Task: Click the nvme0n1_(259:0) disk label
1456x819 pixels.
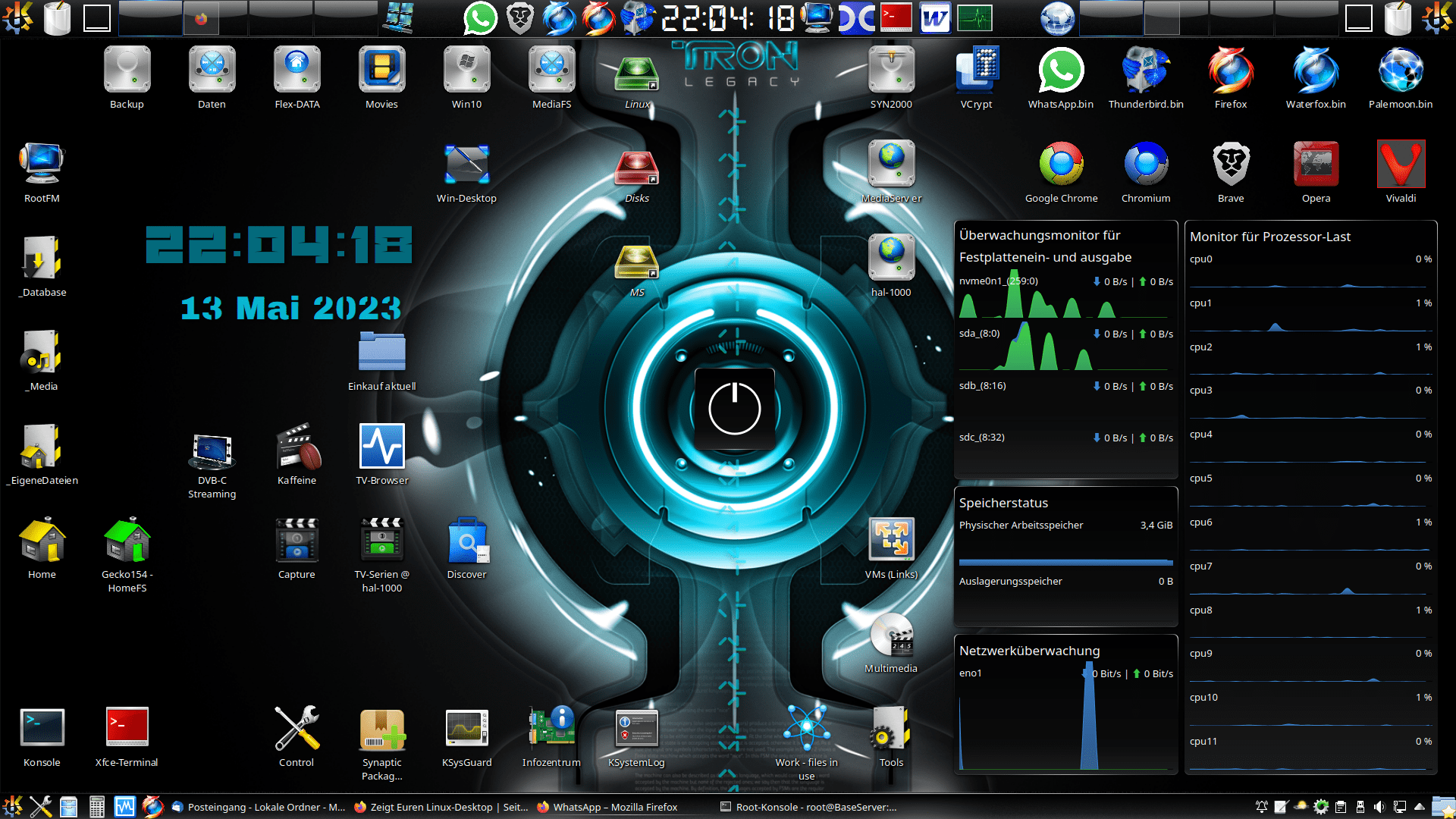Action: click(x=999, y=281)
